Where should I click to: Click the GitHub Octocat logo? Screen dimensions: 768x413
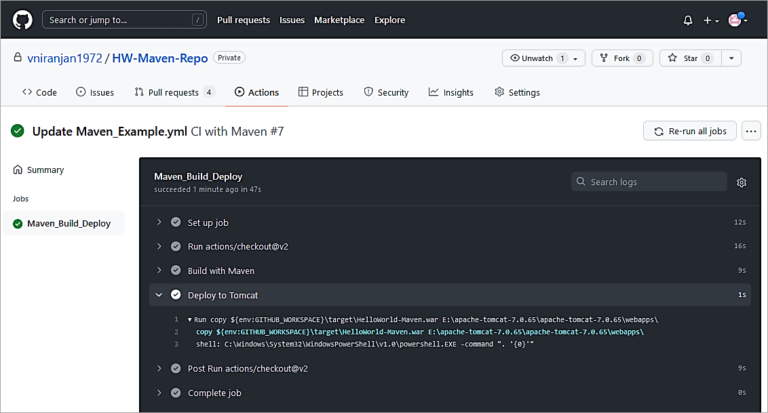[22, 19]
